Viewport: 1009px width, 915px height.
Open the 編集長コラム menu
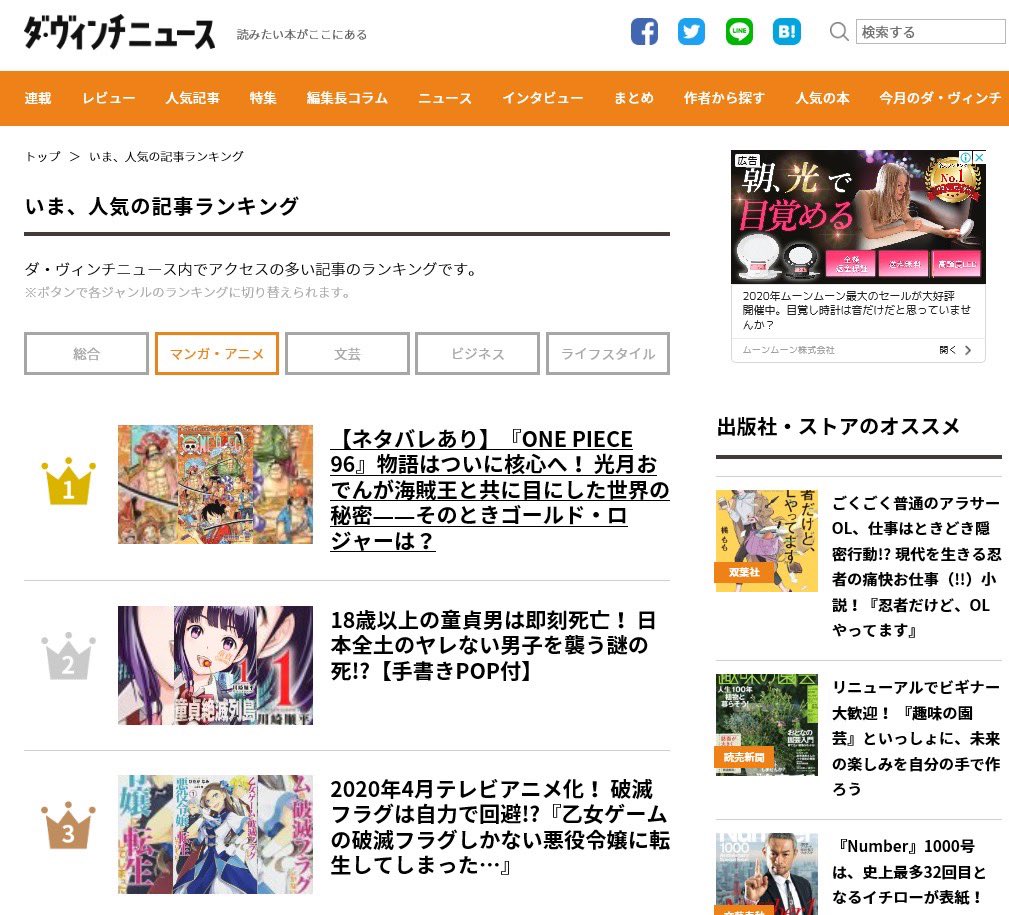click(347, 98)
